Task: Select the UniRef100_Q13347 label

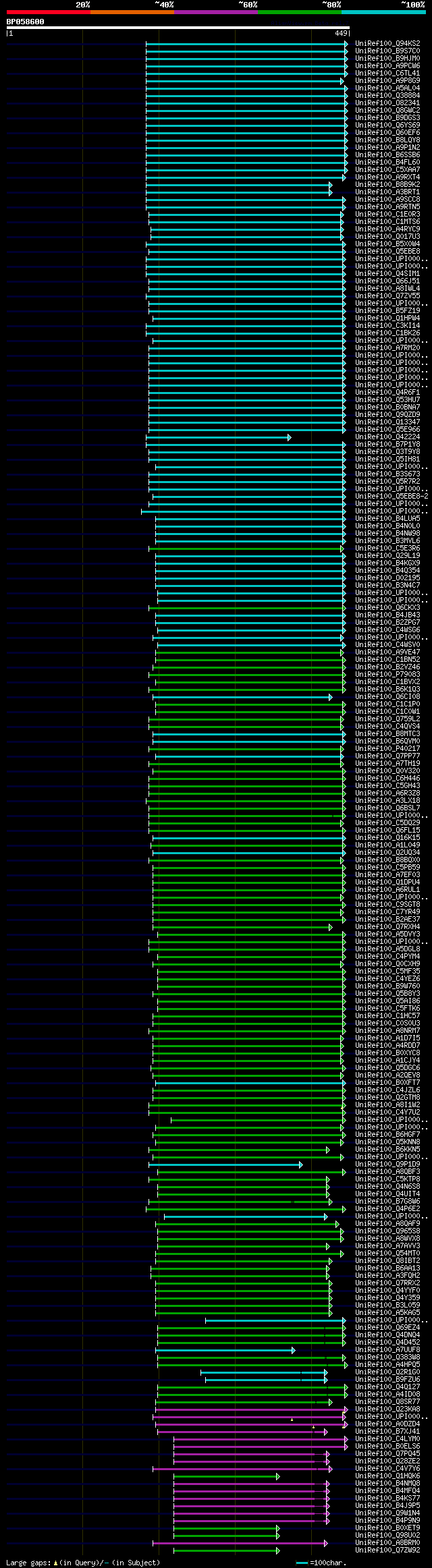Action: click(387, 422)
